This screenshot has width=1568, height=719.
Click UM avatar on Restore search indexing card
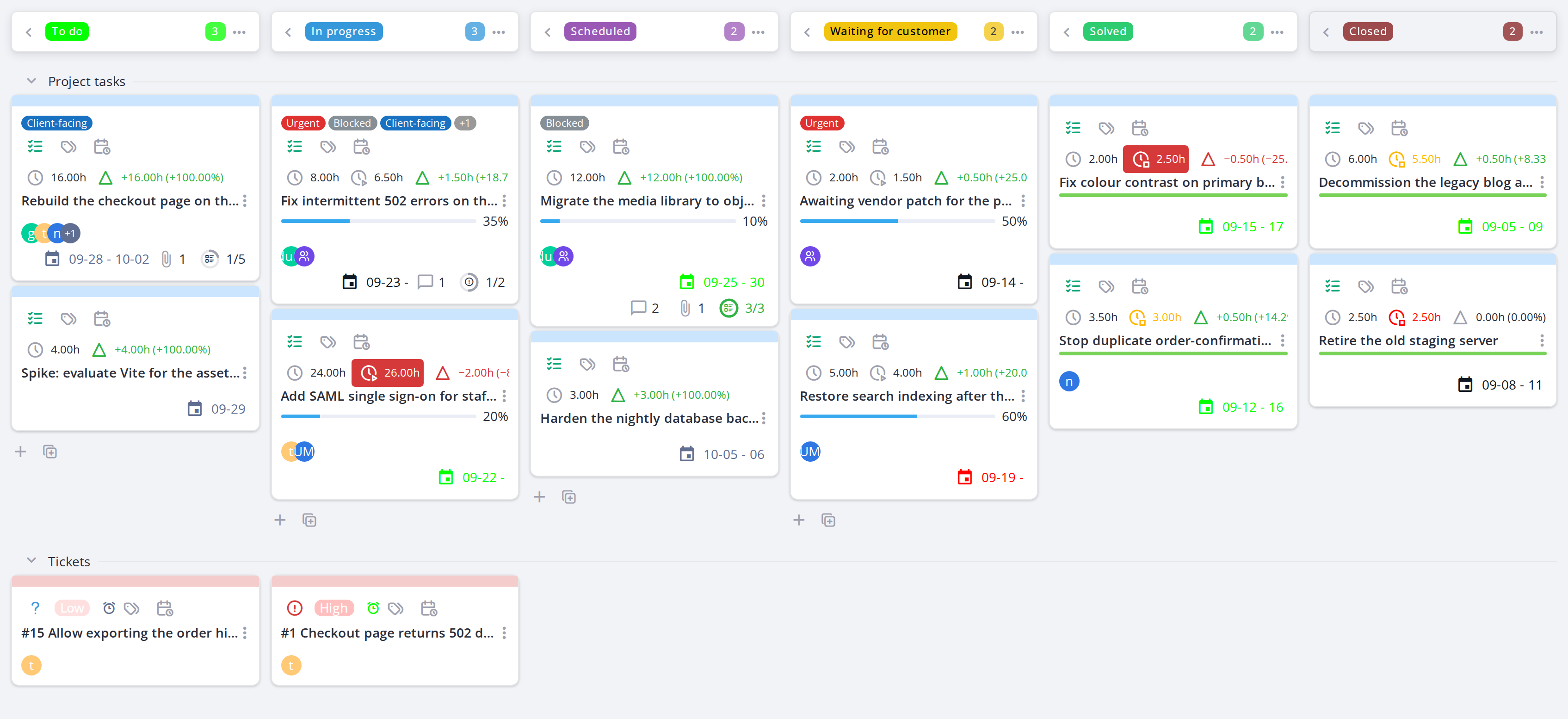809,452
